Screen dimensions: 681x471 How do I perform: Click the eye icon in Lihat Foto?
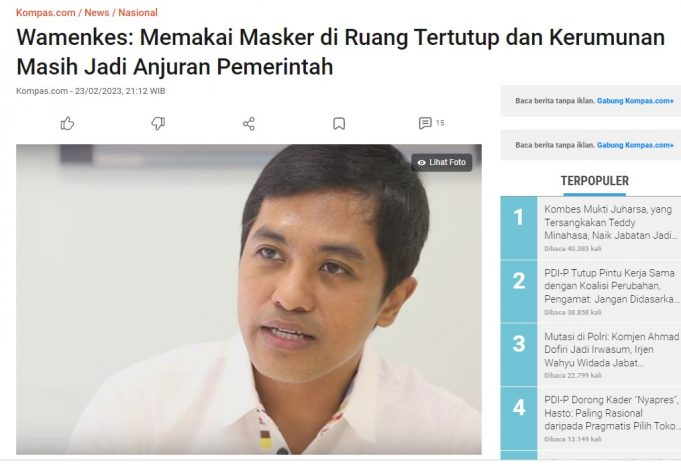pyautogui.click(x=421, y=163)
